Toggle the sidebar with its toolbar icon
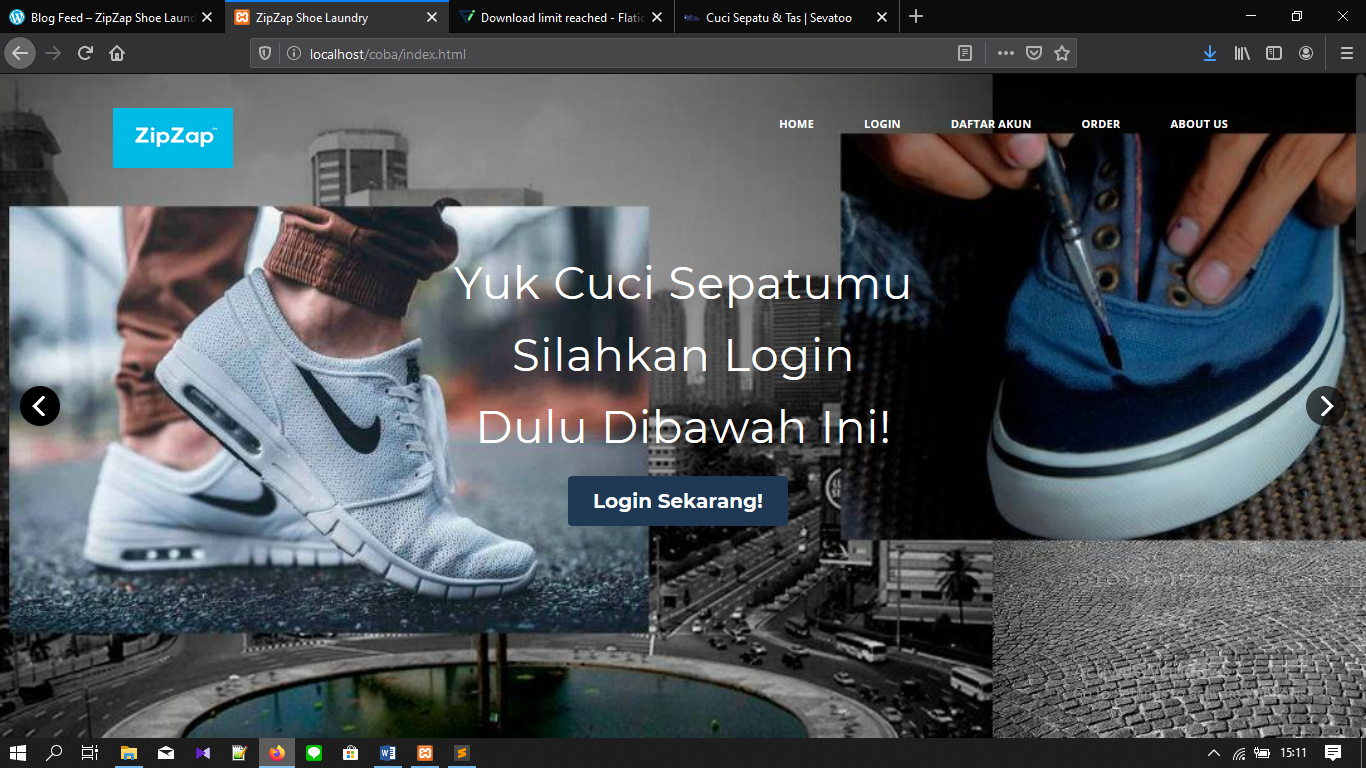The image size is (1366, 768). pyautogui.click(x=1274, y=53)
